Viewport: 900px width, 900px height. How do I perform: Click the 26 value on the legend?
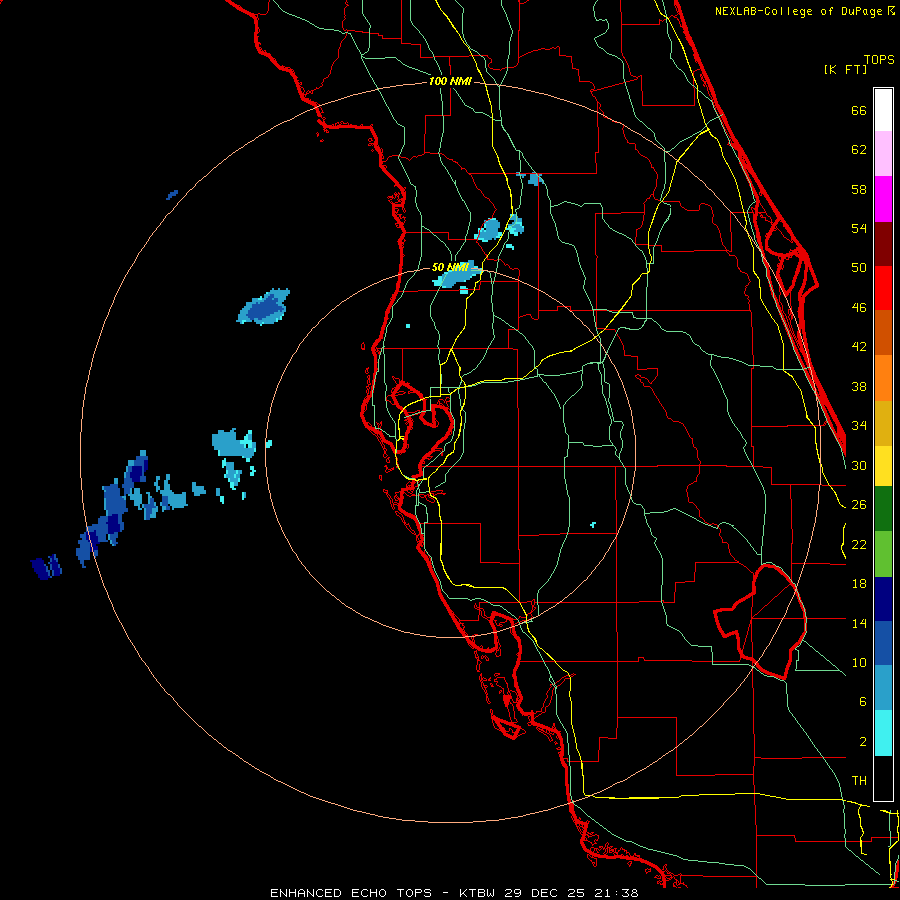859,505
